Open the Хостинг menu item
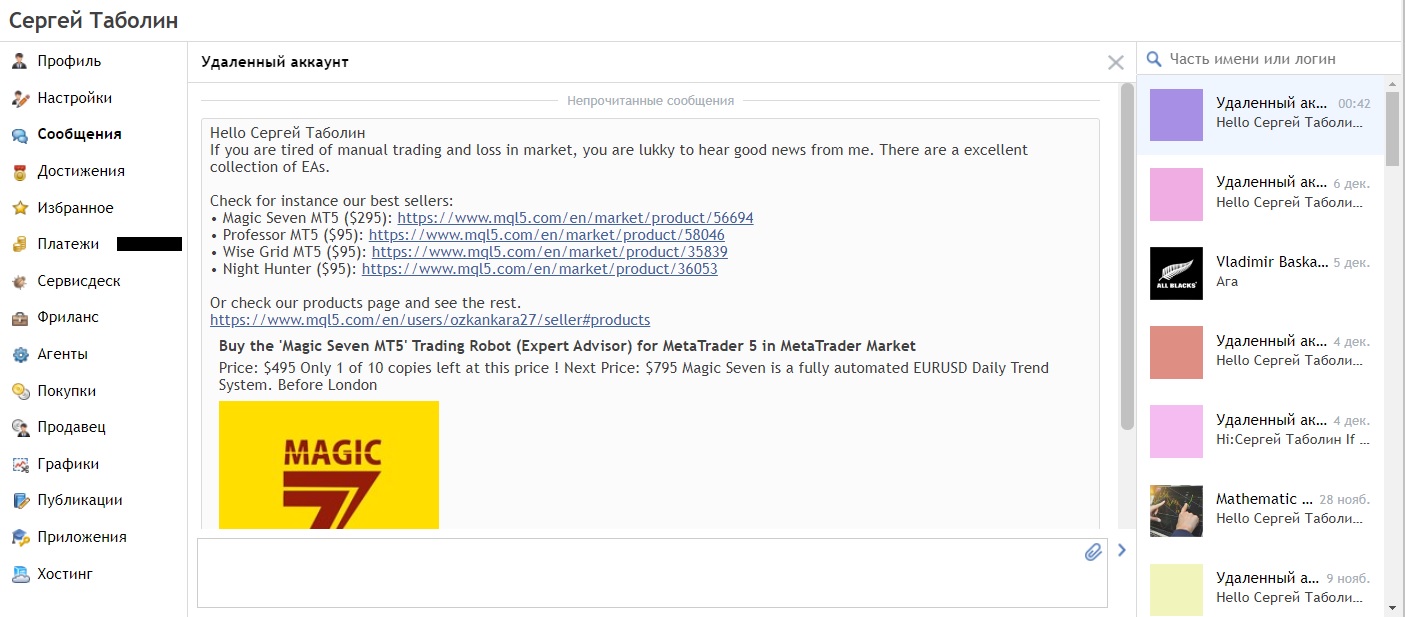This screenshot has height=617, width=1405. [x=65, y=574]
